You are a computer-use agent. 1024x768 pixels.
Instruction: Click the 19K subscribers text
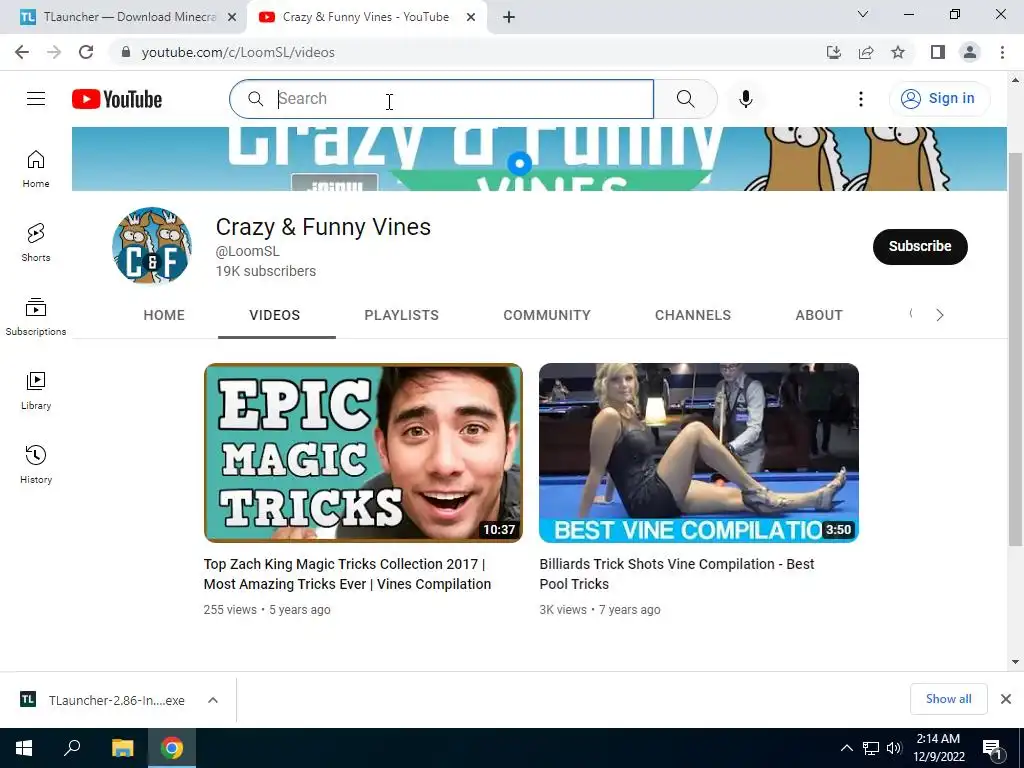(266, 271)
